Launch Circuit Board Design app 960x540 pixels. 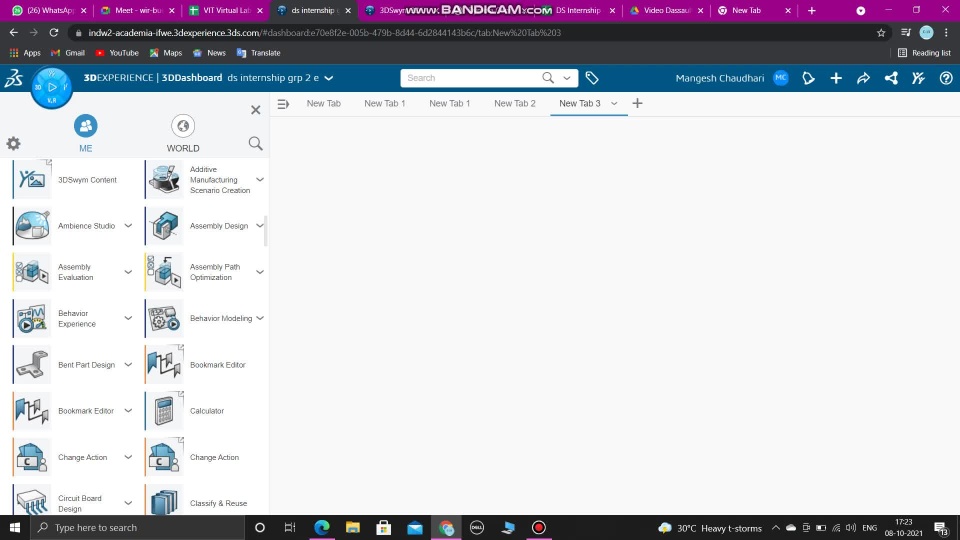[x=32, y=501]
